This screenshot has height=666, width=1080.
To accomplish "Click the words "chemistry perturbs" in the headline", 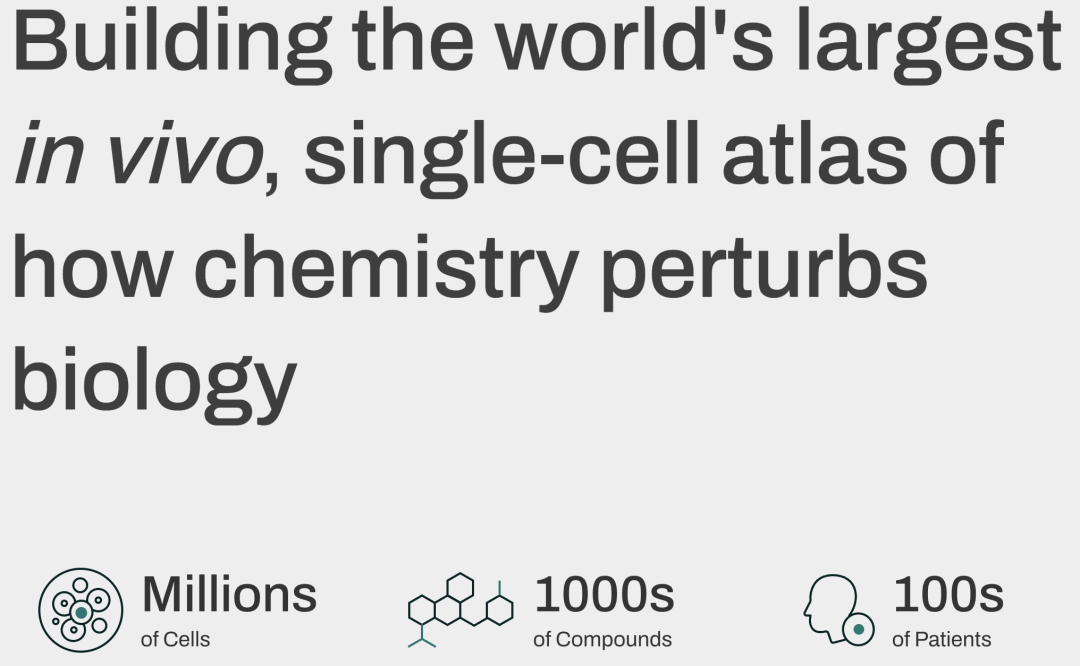I will click(561, 271).
